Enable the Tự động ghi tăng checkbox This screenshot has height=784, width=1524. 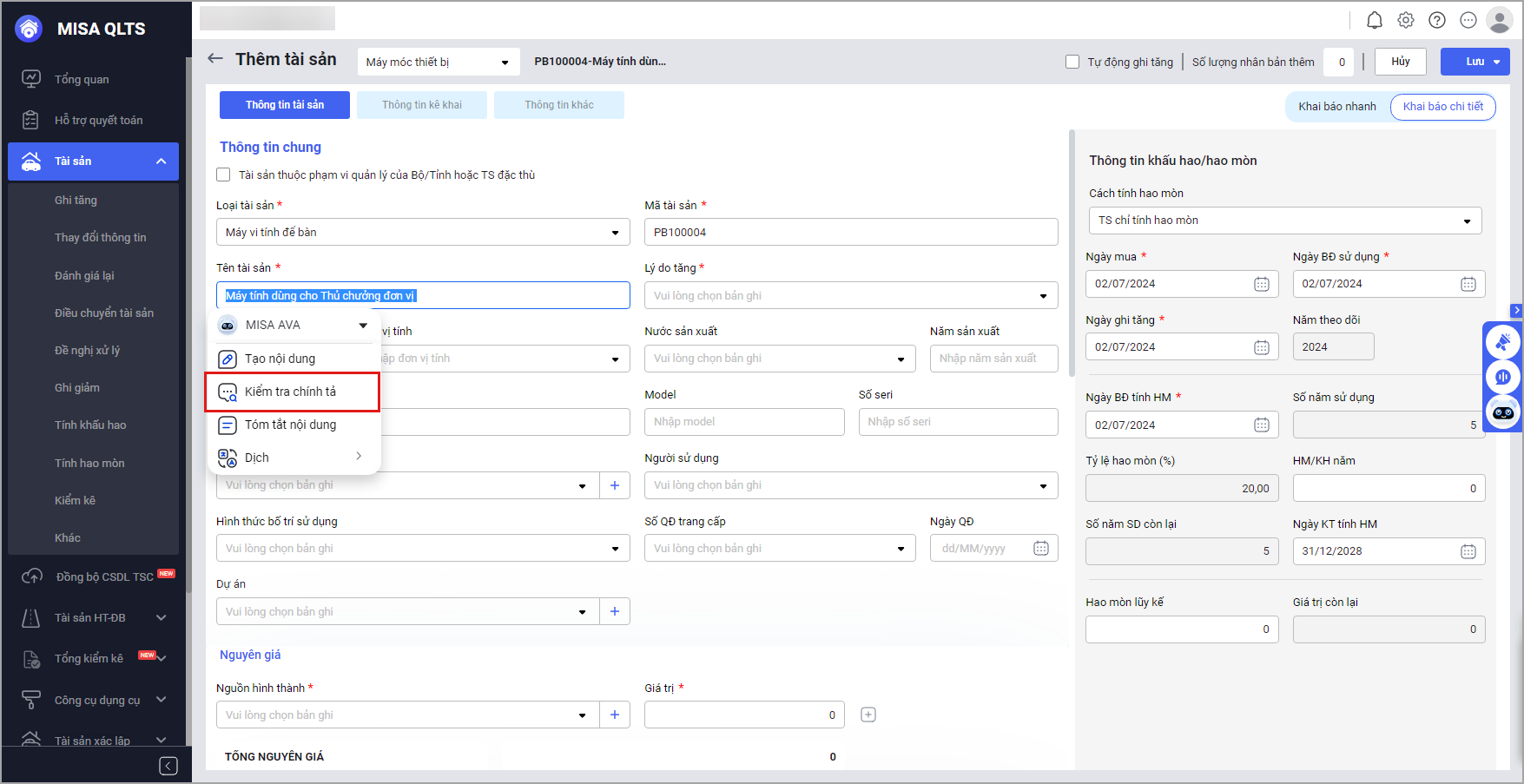tap(1072, 62)
